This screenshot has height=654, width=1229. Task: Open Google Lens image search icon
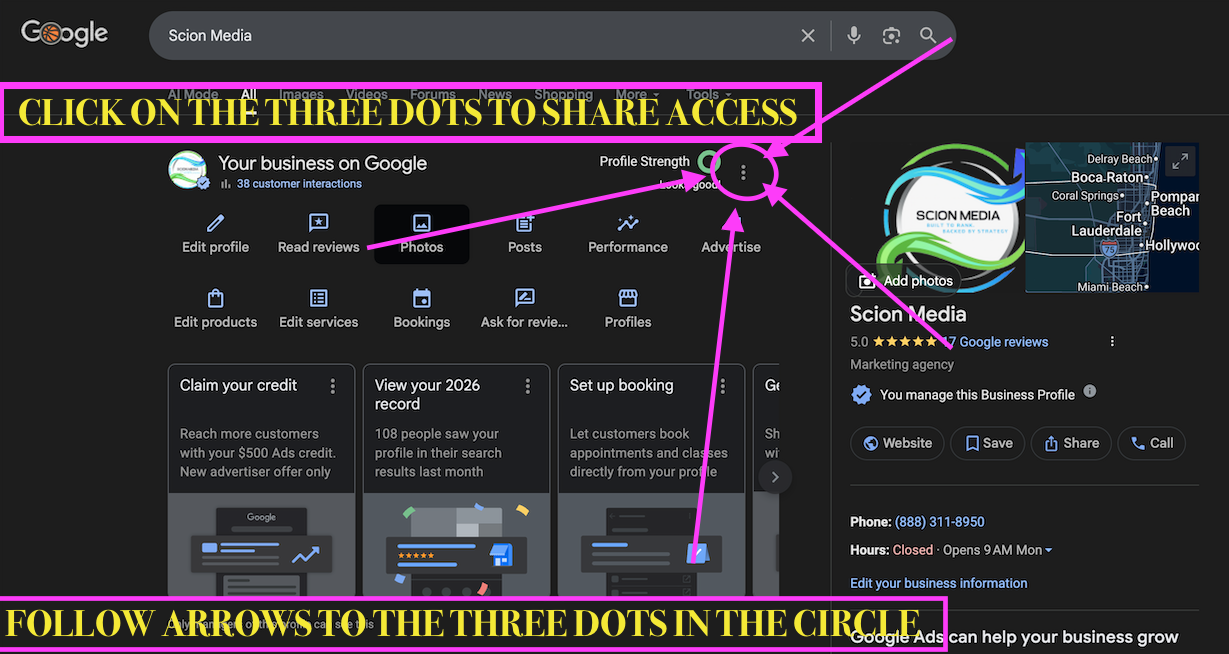[x=892, y=36]
